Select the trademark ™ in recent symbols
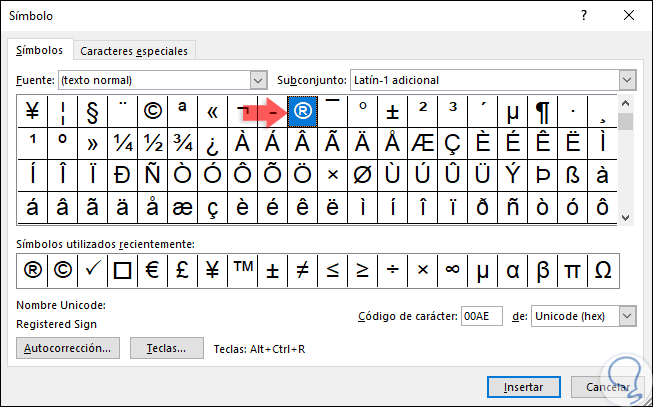The width and height of the screenshot is (653, 407). (242, 269)
